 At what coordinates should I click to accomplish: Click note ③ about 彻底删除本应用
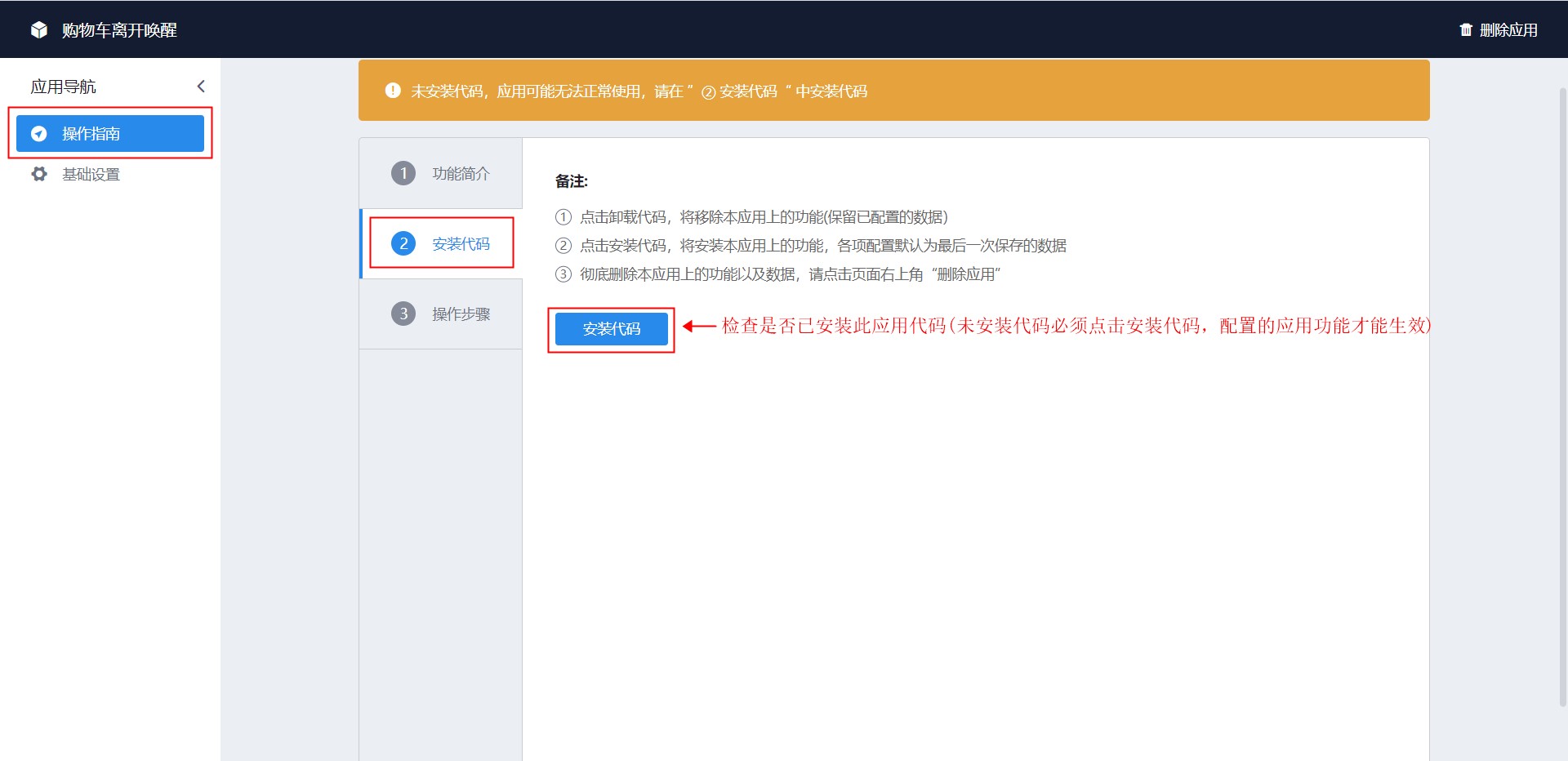(x=778, y=274)
